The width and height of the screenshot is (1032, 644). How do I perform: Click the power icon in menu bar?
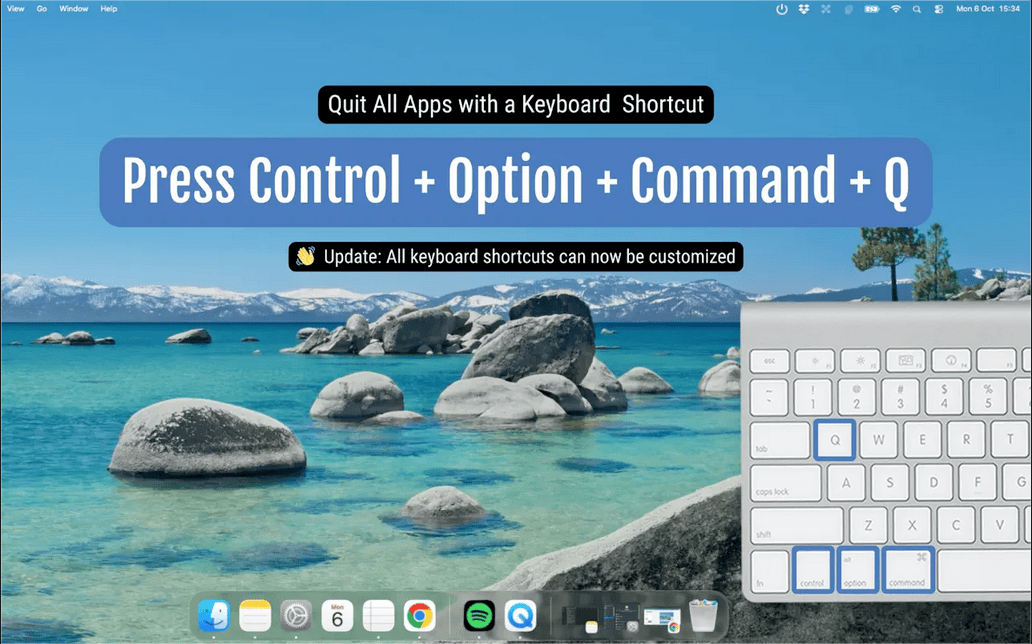782,9
